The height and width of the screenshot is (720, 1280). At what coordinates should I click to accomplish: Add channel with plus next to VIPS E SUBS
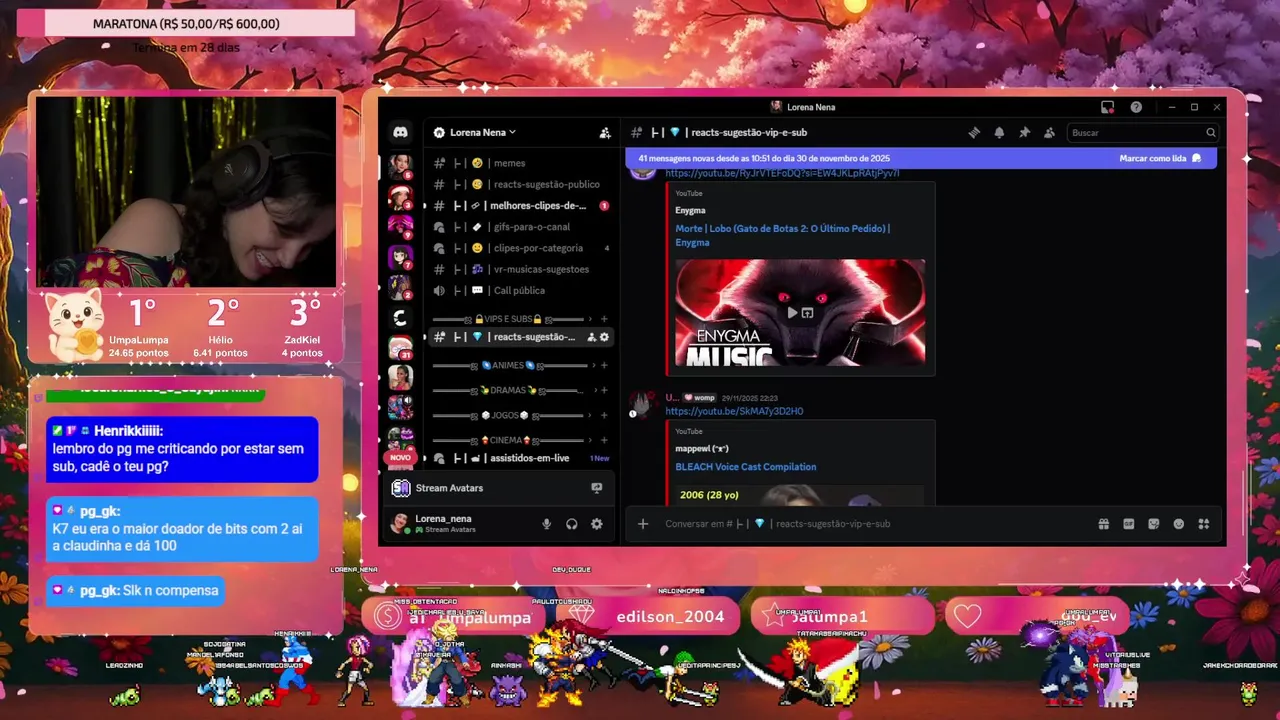[x=603, y=319]
